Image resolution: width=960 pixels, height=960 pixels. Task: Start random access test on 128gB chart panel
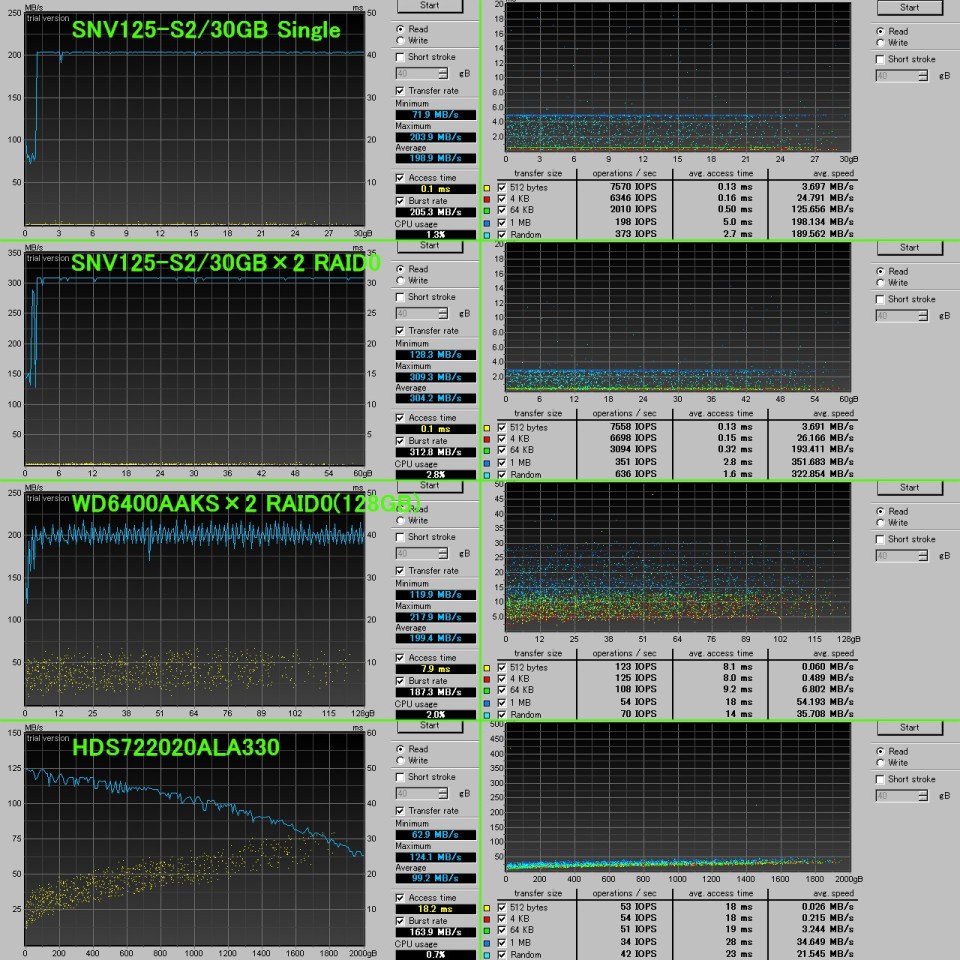pos(909,487)
